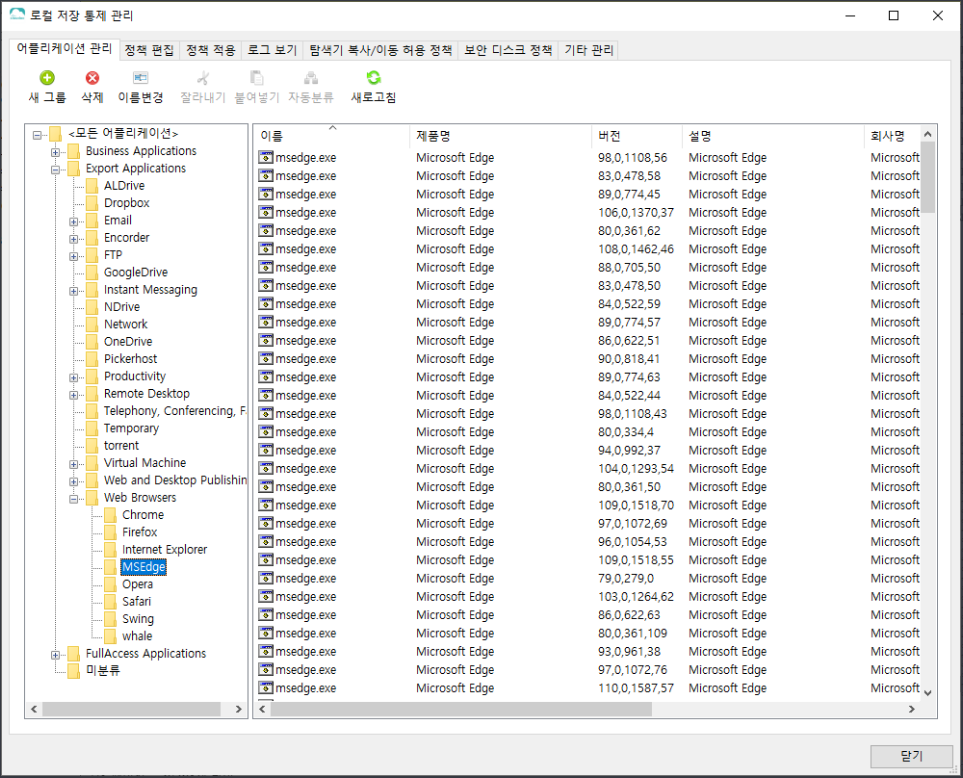The height and width of the screenshot is (778, 963).
Task: Expand the Virtual Machine group
Action: 73,464
